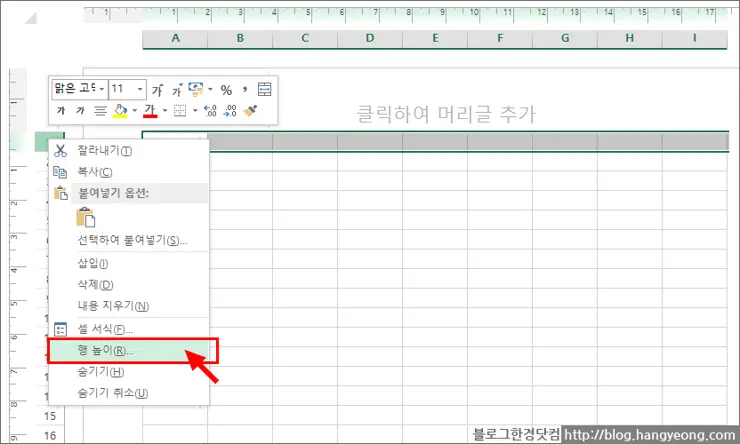Choose 삭제(D) to delete the row
Viewport: 740px width, 444px height.
(129, 285)
